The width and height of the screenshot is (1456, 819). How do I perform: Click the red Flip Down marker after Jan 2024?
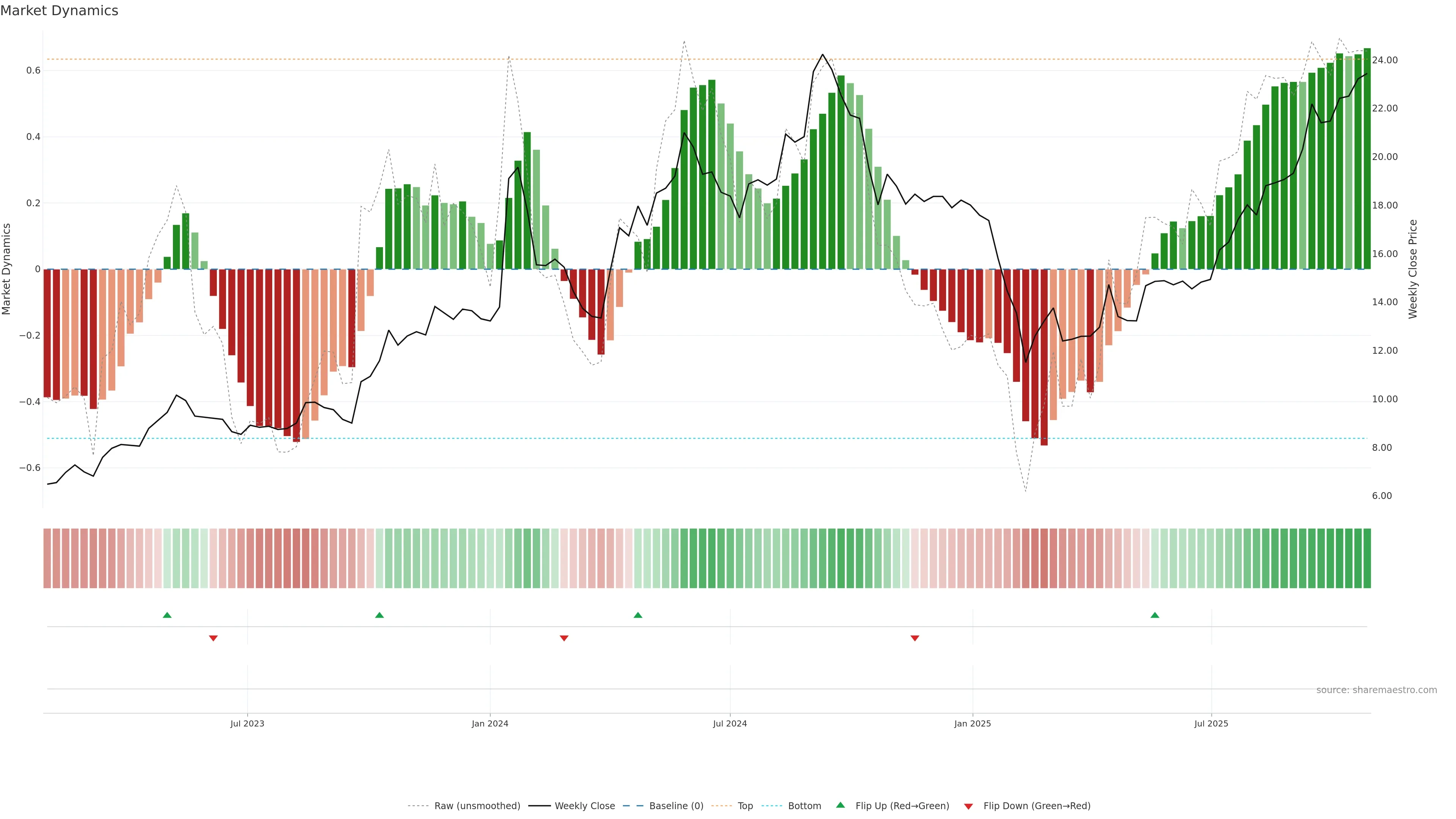563,638
